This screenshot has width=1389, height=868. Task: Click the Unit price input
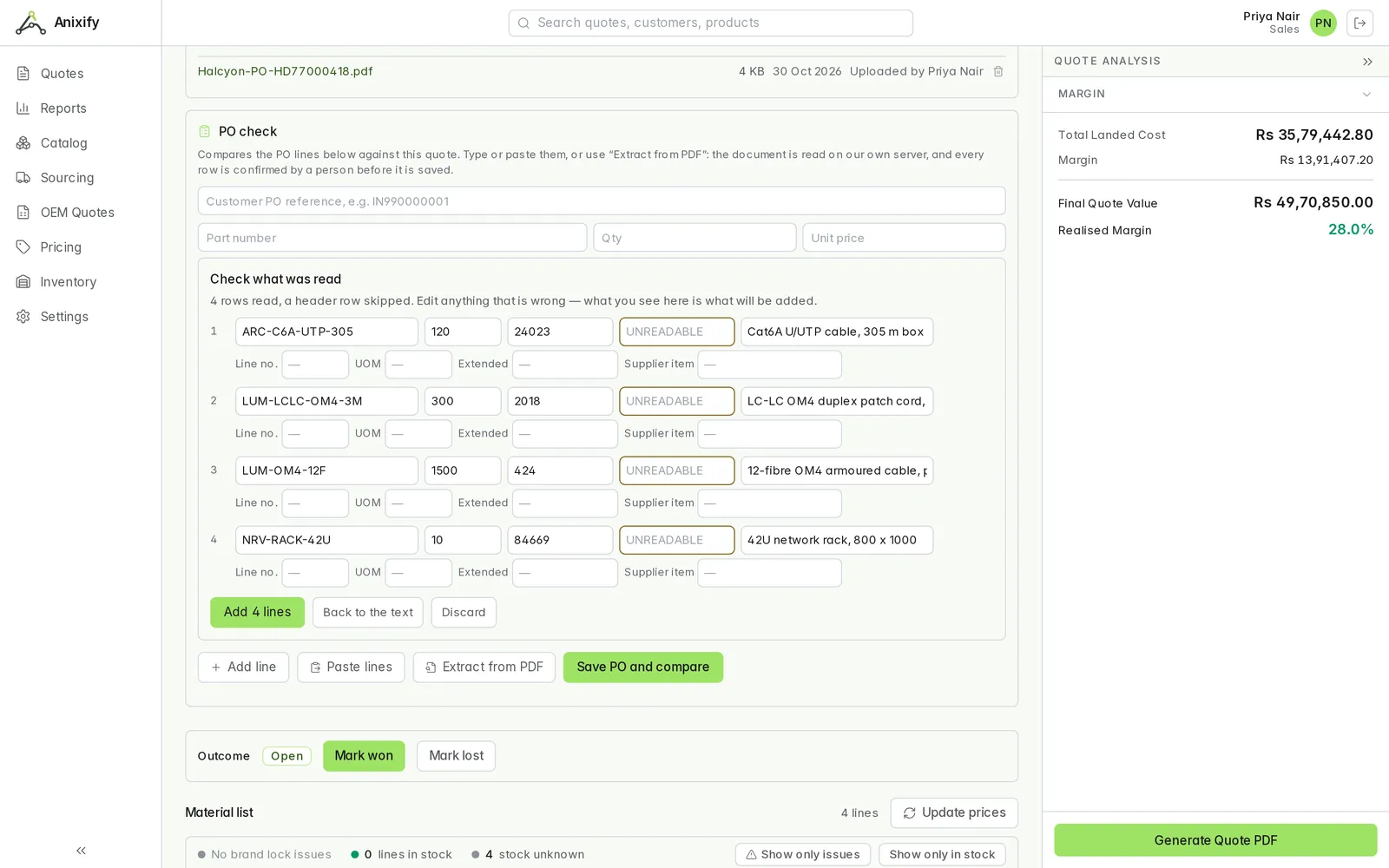pos(904,238)
